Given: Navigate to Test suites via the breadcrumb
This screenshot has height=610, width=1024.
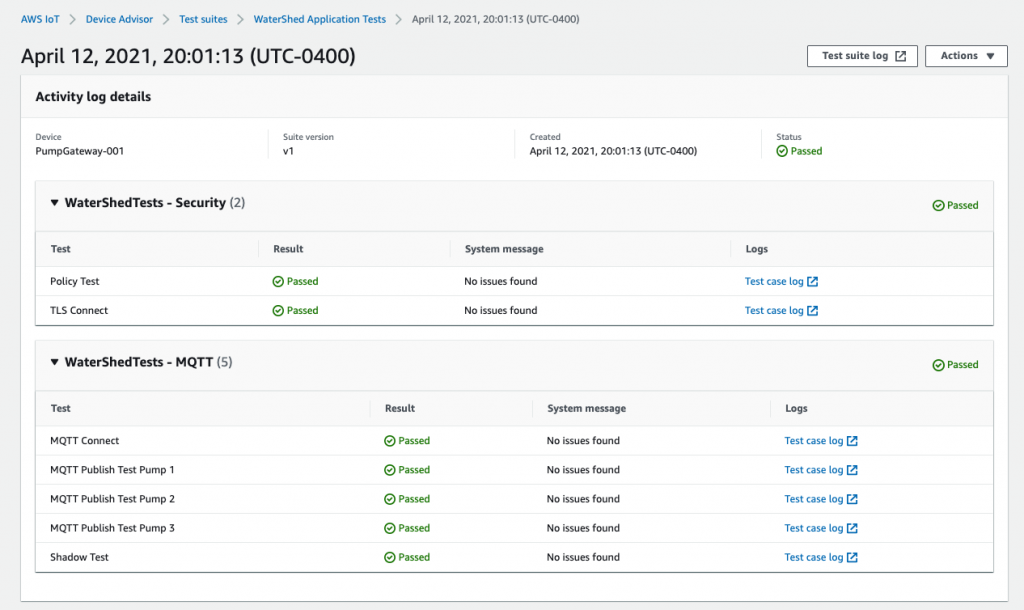Looking at the screenshot, I should pyautogui.click(x=203, y=18).
